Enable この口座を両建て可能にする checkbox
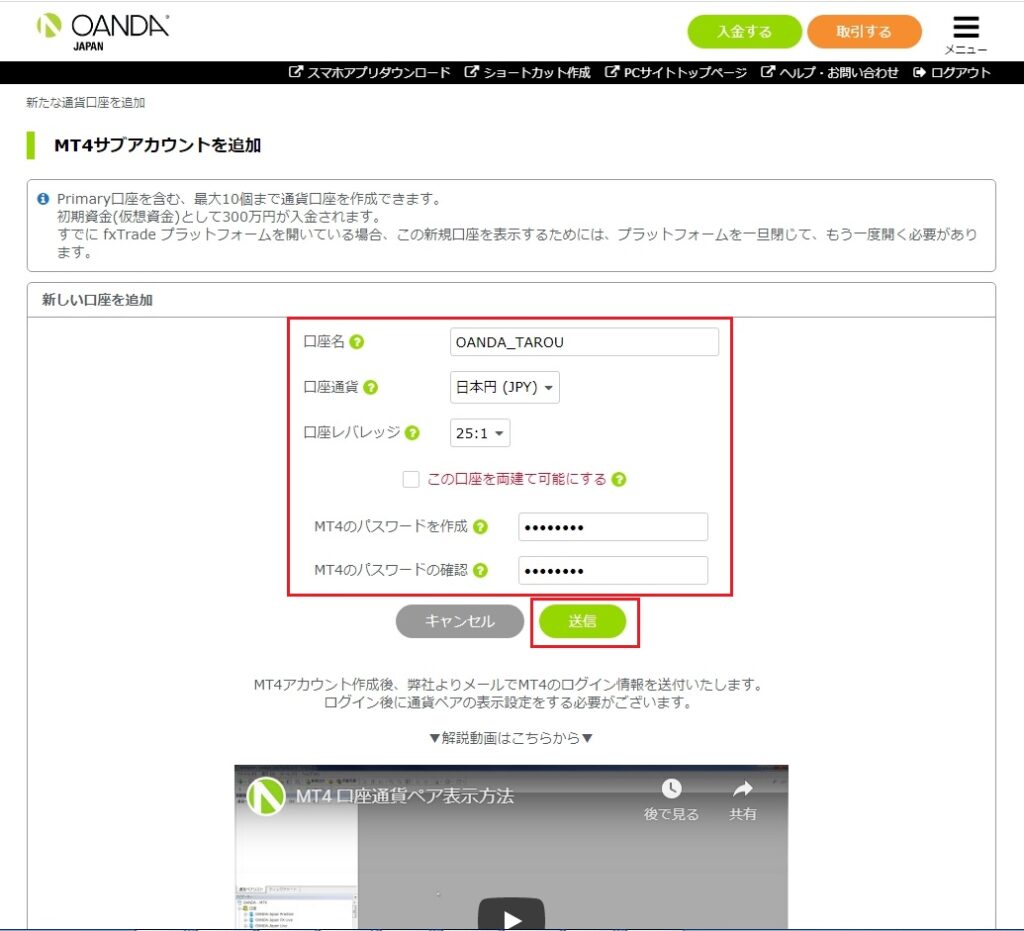 tap(411, 479)
